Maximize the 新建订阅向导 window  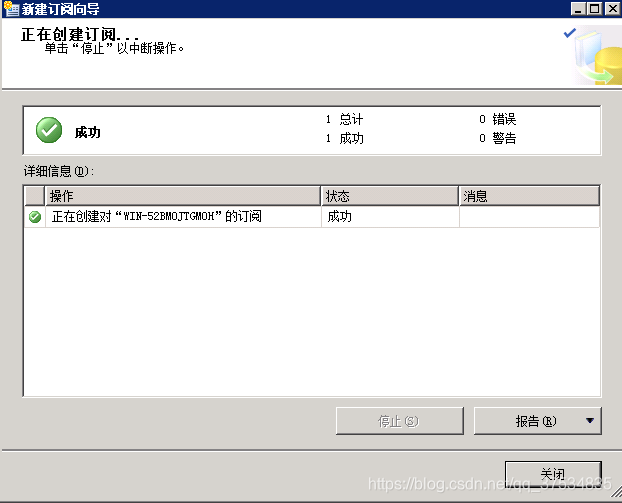coord(595,8)
